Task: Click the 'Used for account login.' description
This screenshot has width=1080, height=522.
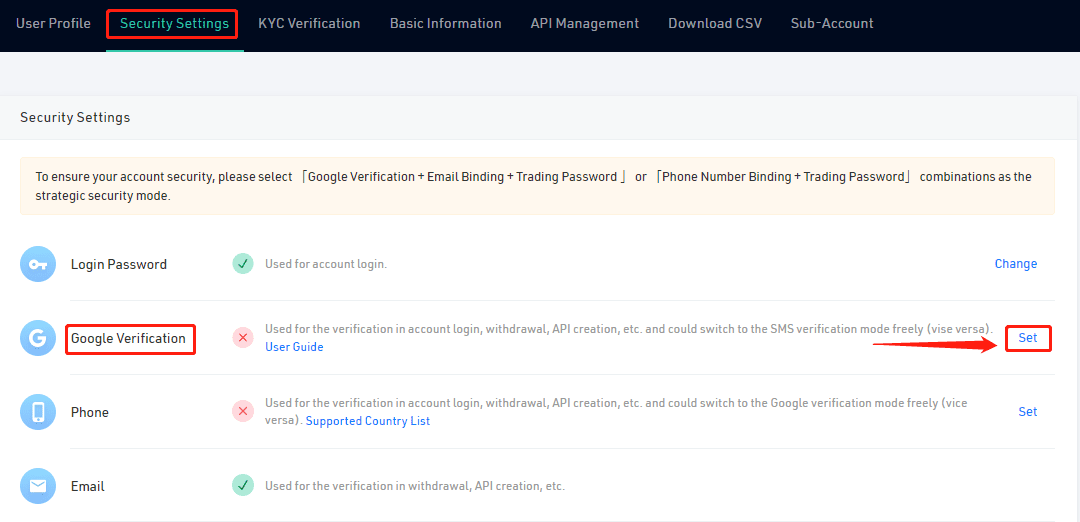Action: [x=326, y=264]
